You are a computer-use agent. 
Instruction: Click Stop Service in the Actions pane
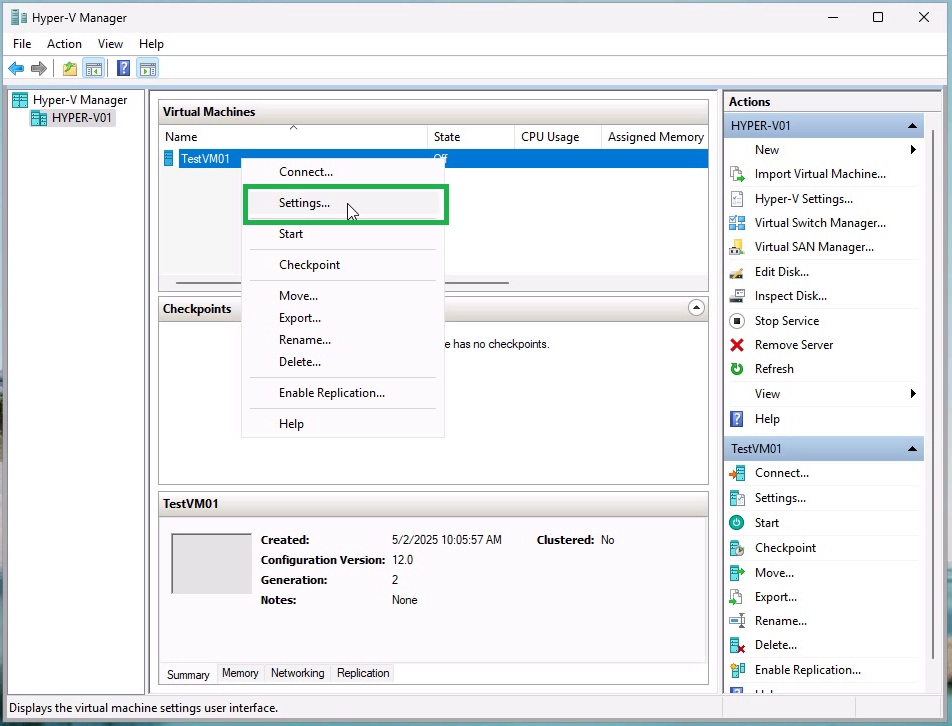[787, 320]
